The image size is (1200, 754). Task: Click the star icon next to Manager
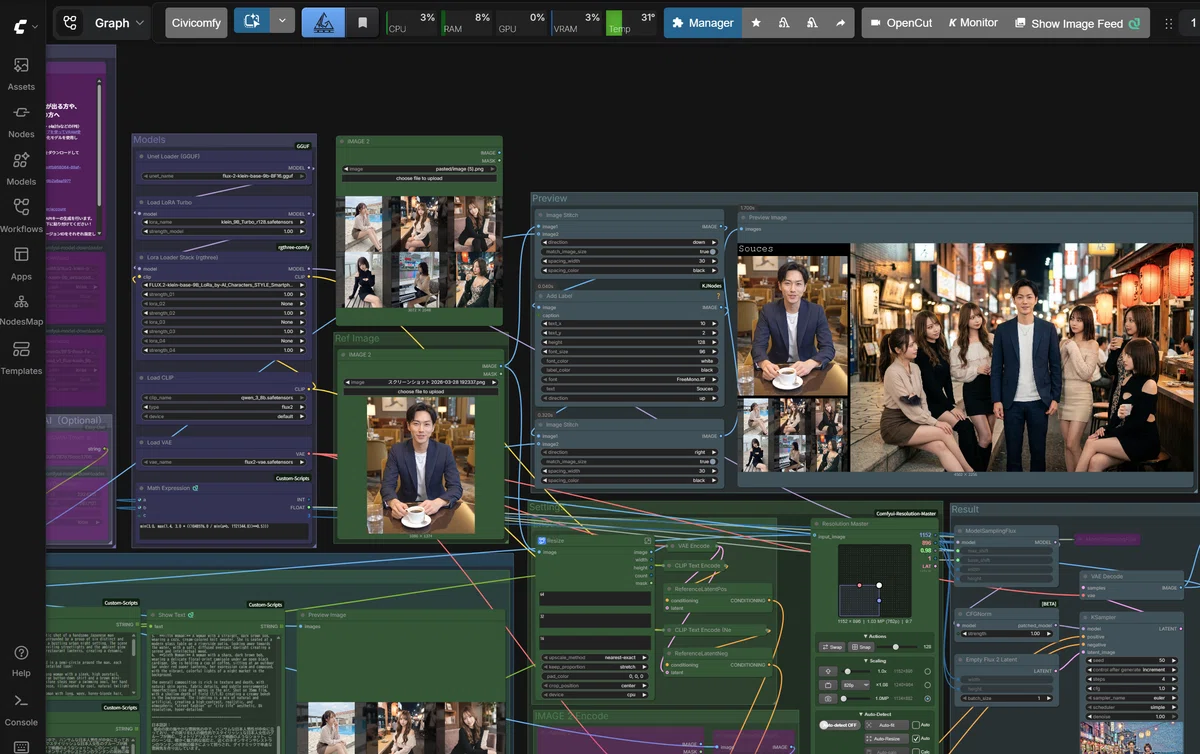pyautogui.click(x=756, y=22)
